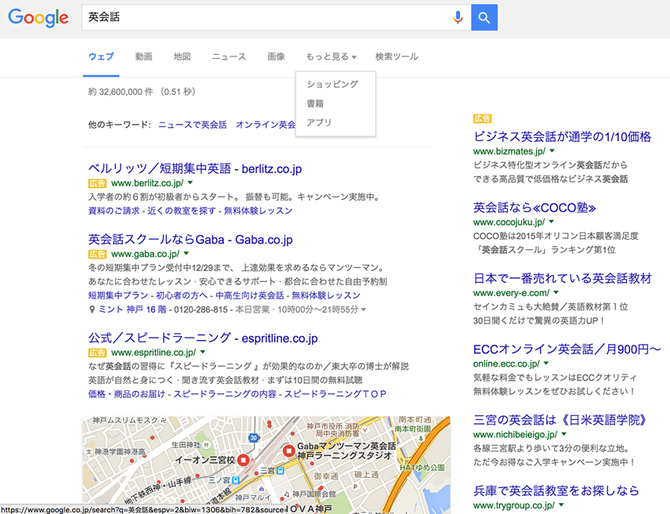Click the map pin icon under Gaba listing
670x514 pixels.
point(92,310)
